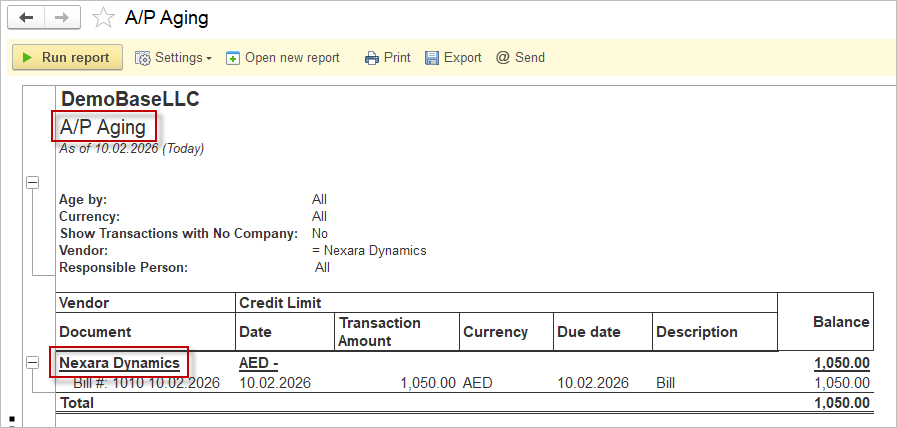
Task: Click the Run report button
Action: point(67,58)
